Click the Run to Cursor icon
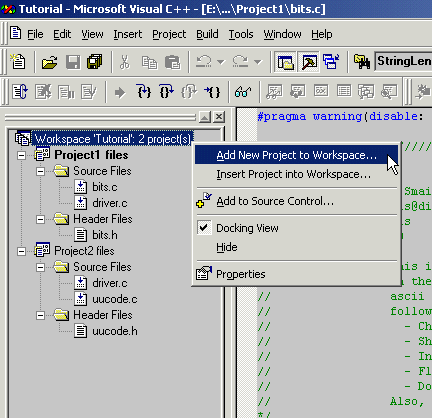Viewport: 432px width, 418px height. [x=212, y=91]
